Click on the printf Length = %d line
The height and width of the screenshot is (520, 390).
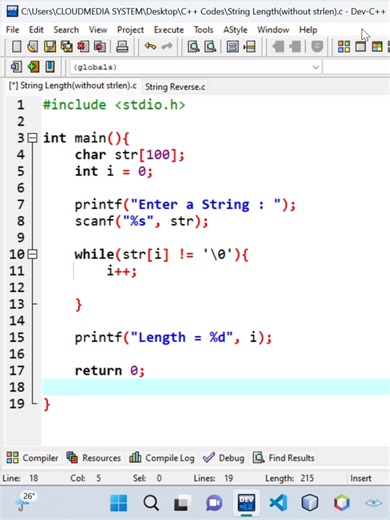coord(173,337)
